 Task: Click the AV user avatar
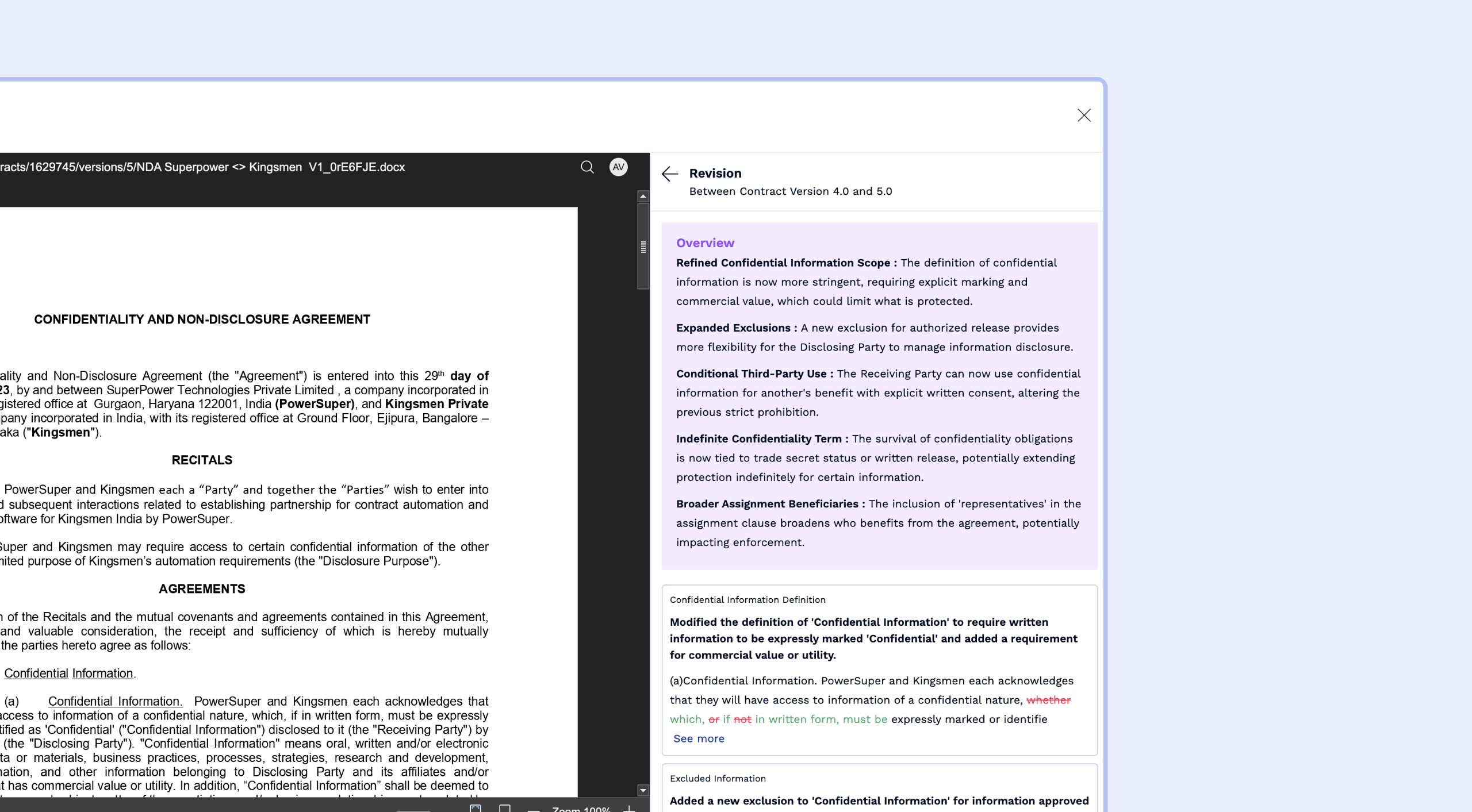click(x=618, y=167)
